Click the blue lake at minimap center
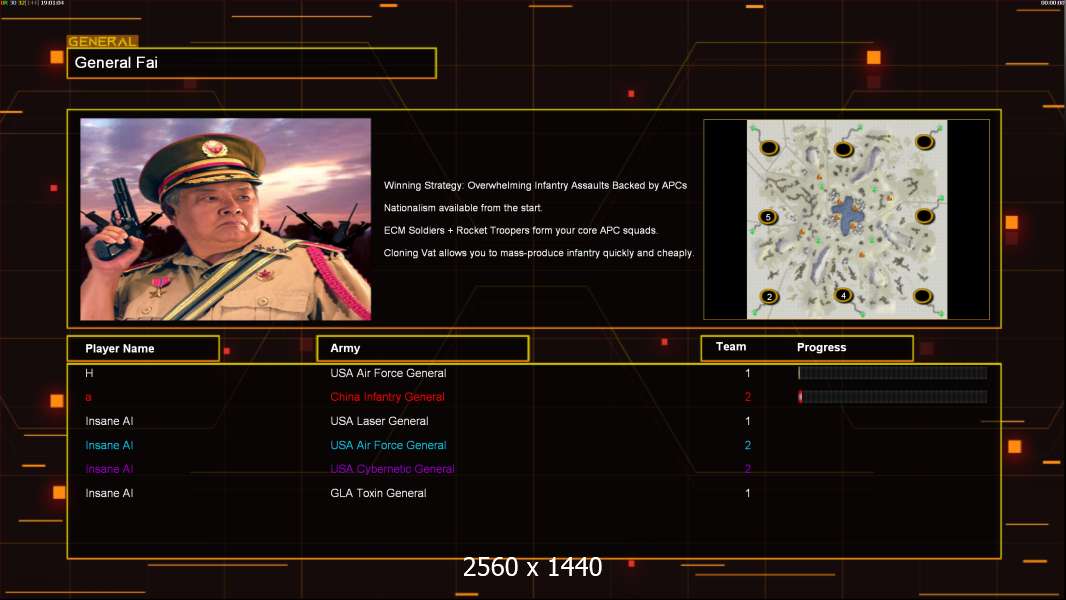The width and height of the screenshot is (1066, 600). click(847, 216)
